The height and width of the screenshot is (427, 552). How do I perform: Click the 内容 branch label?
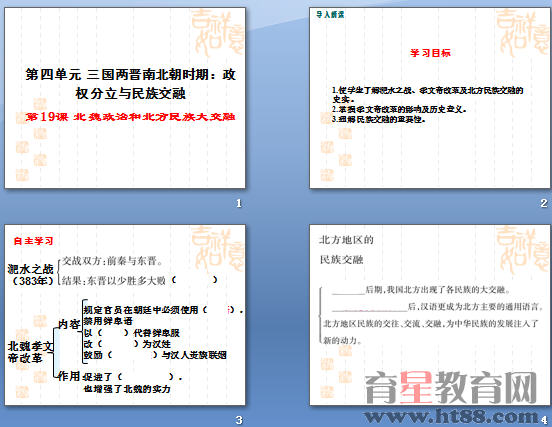click(x=69, y=324)
